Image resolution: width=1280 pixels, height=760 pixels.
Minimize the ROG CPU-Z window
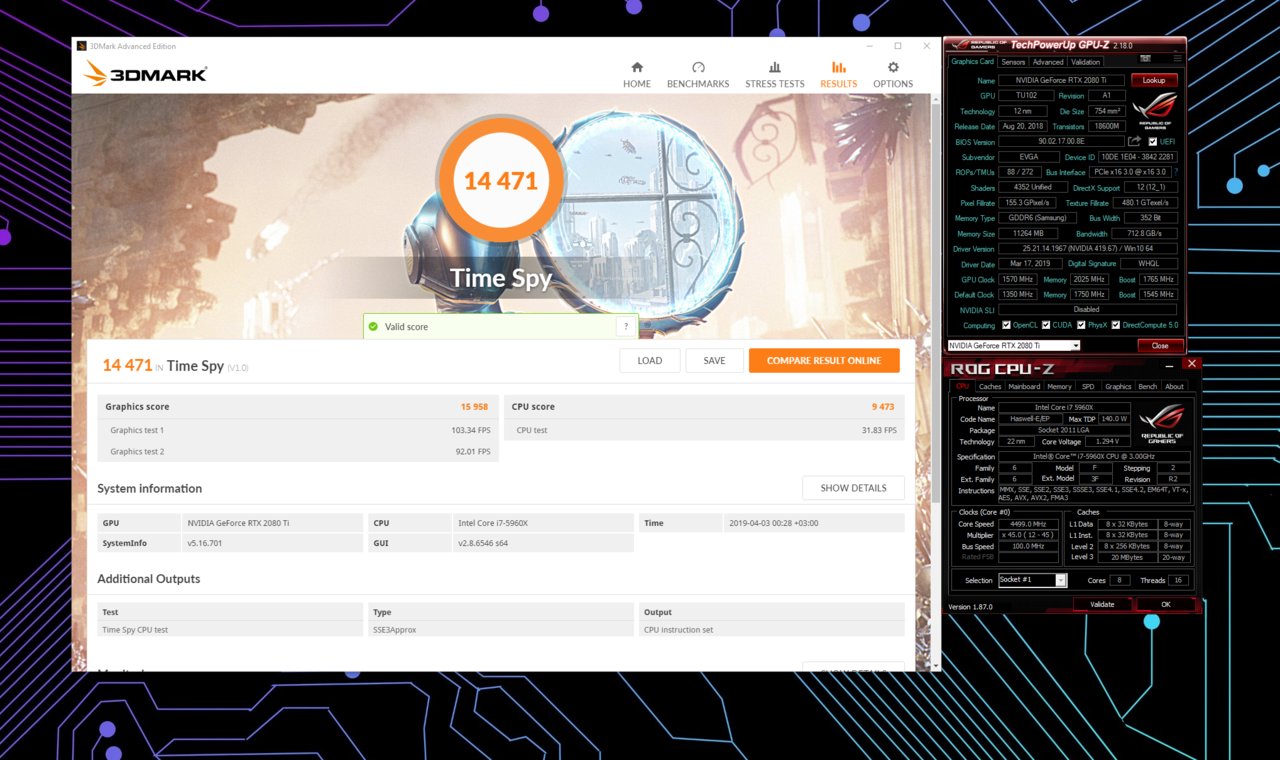1169,366
